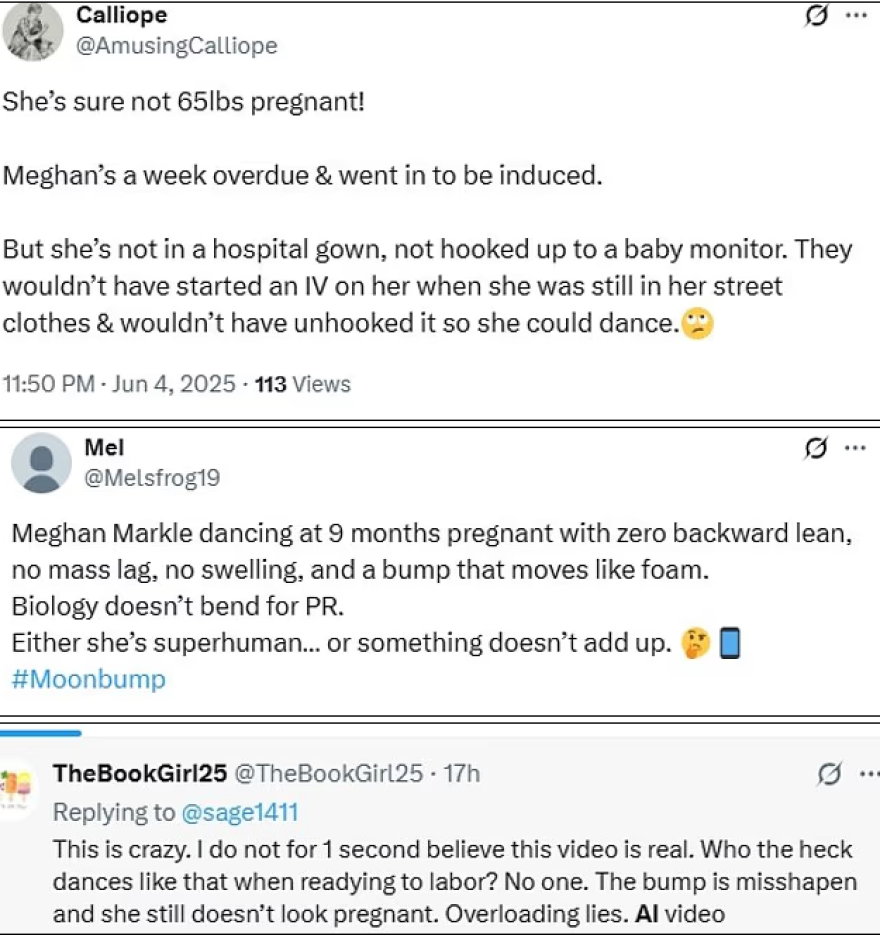Open more options on Mel's tweet
This screenshot has height=935, width=880.
(856, 448)
